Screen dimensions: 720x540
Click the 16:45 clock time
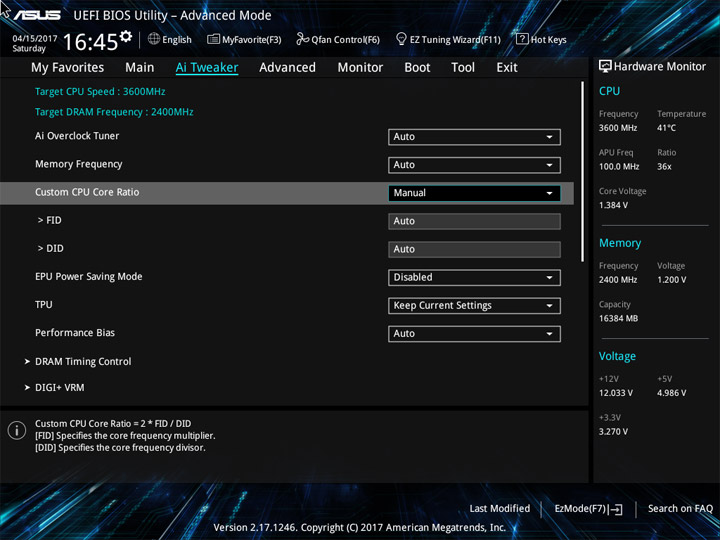click(90, 42)
